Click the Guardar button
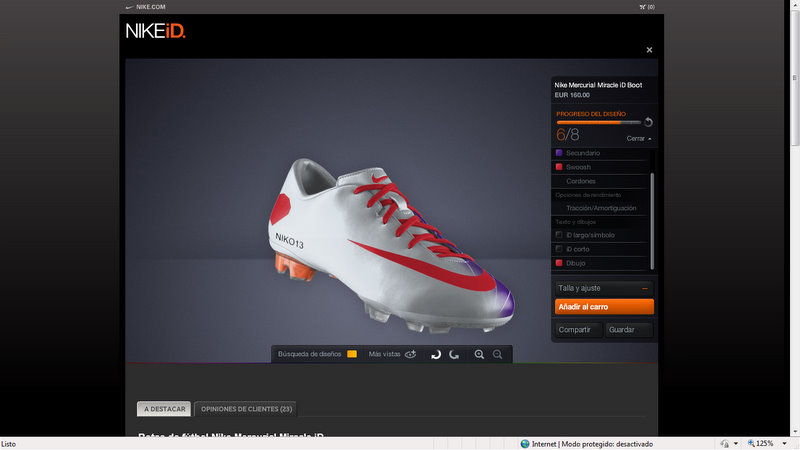This screenshot has height=450, width=800. pyautogui.click(x=629, y=330)
